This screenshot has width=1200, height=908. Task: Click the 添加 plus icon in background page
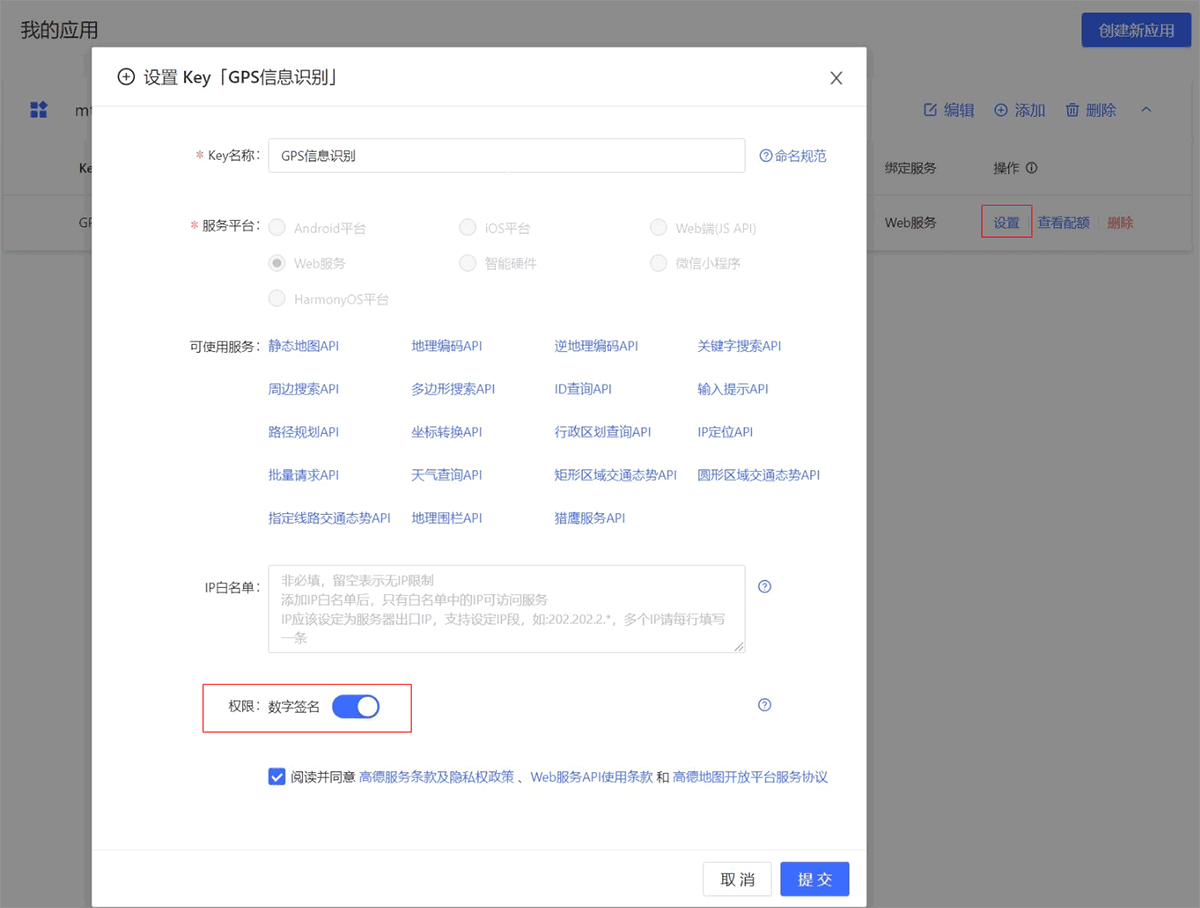1001,110
